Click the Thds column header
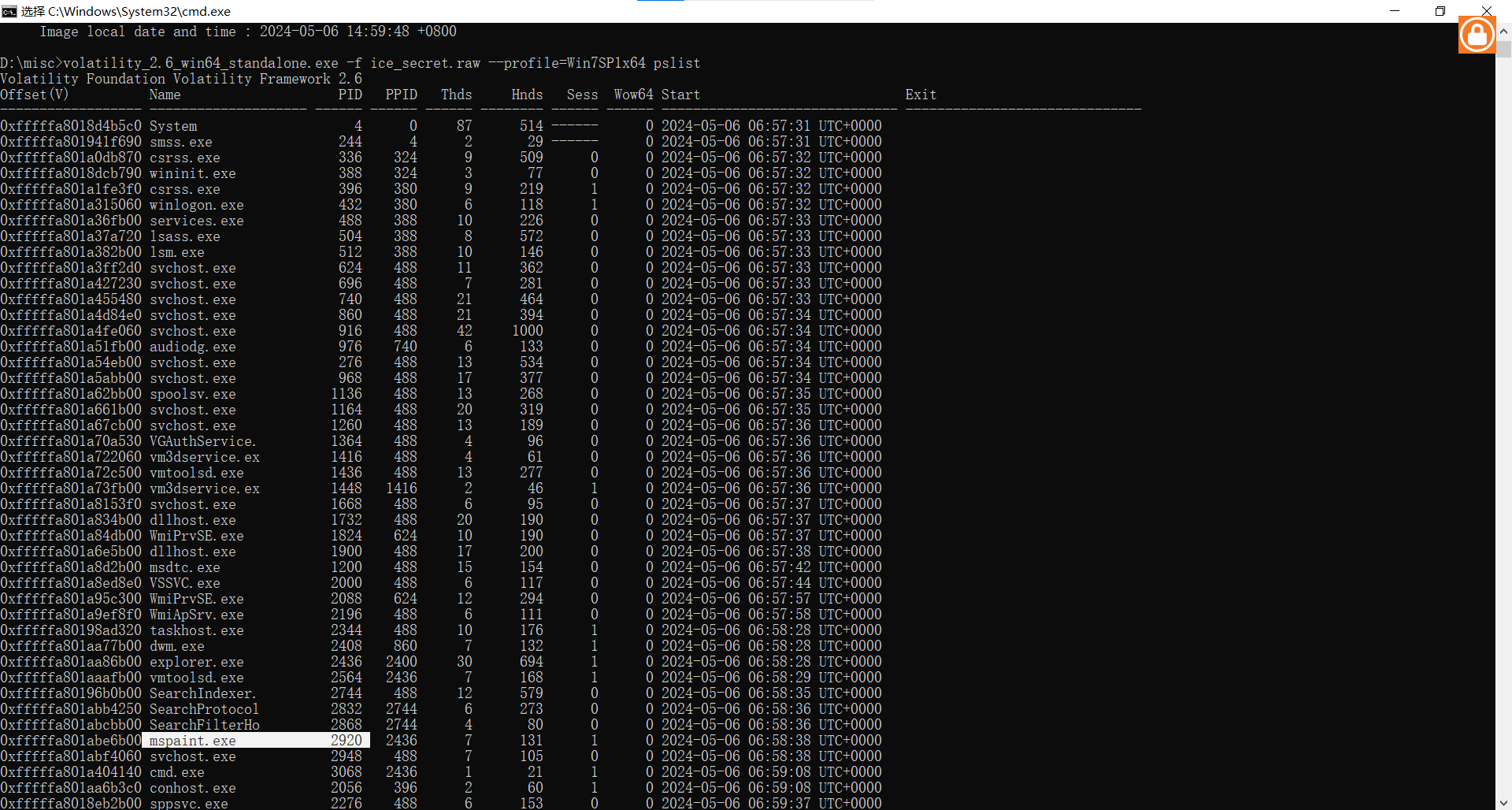Viewport: 1512px width, 810px height. click(457, 95)
